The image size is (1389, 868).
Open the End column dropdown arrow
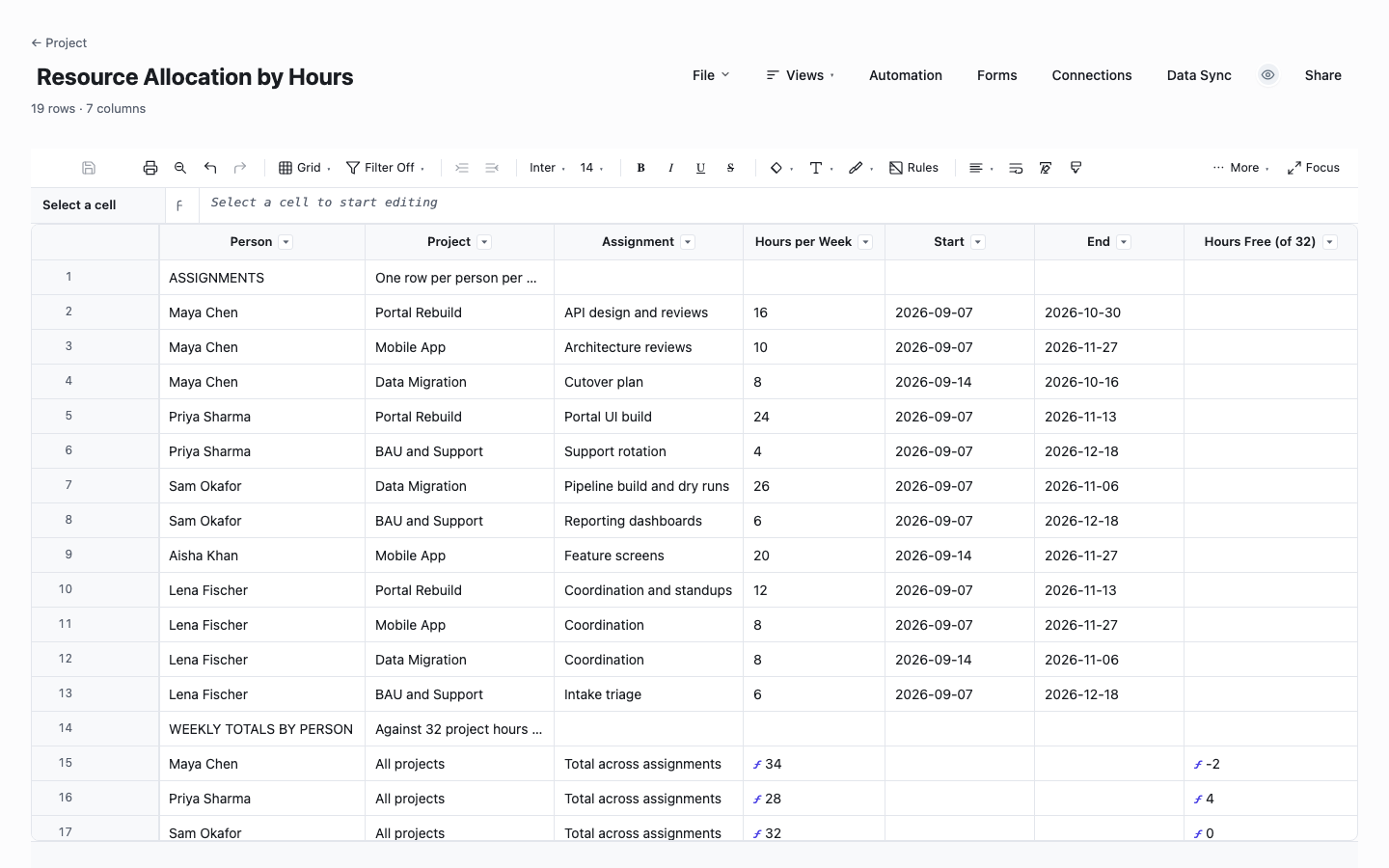click(x=1124, y=242)
